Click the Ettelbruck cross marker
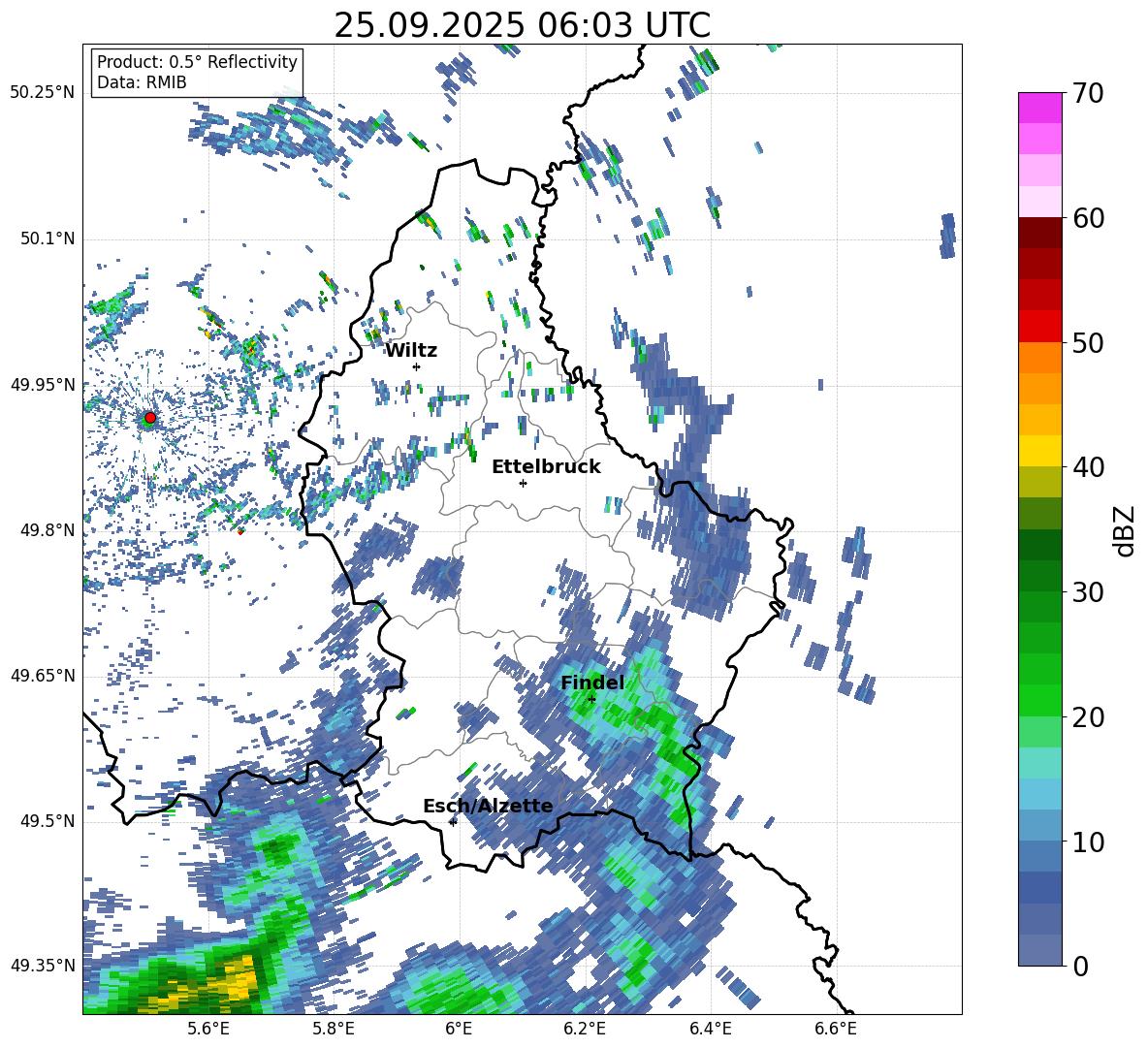The height and width of the screenshot is (1048, 1148). pos(523,483)
